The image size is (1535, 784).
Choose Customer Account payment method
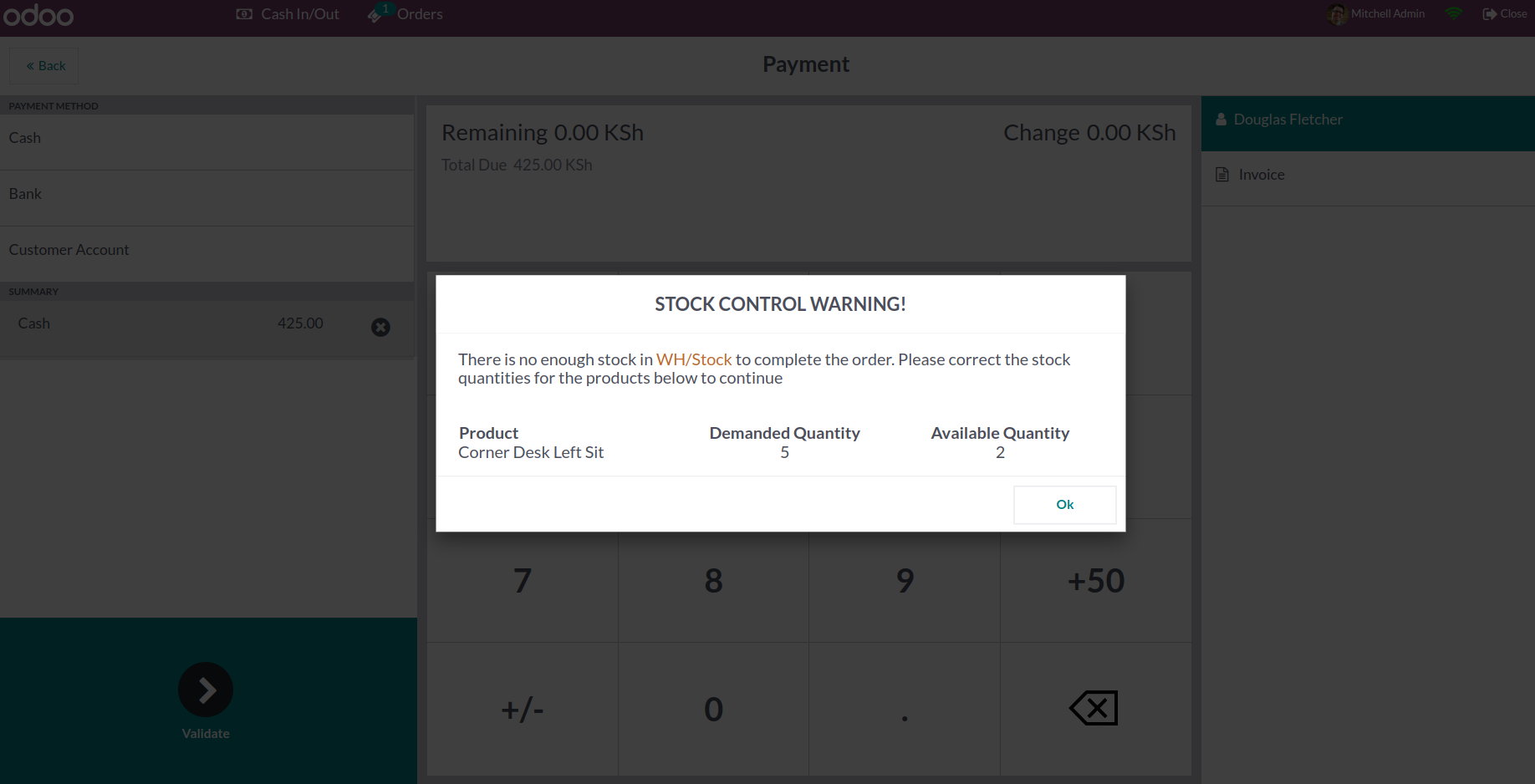(207, 250)
